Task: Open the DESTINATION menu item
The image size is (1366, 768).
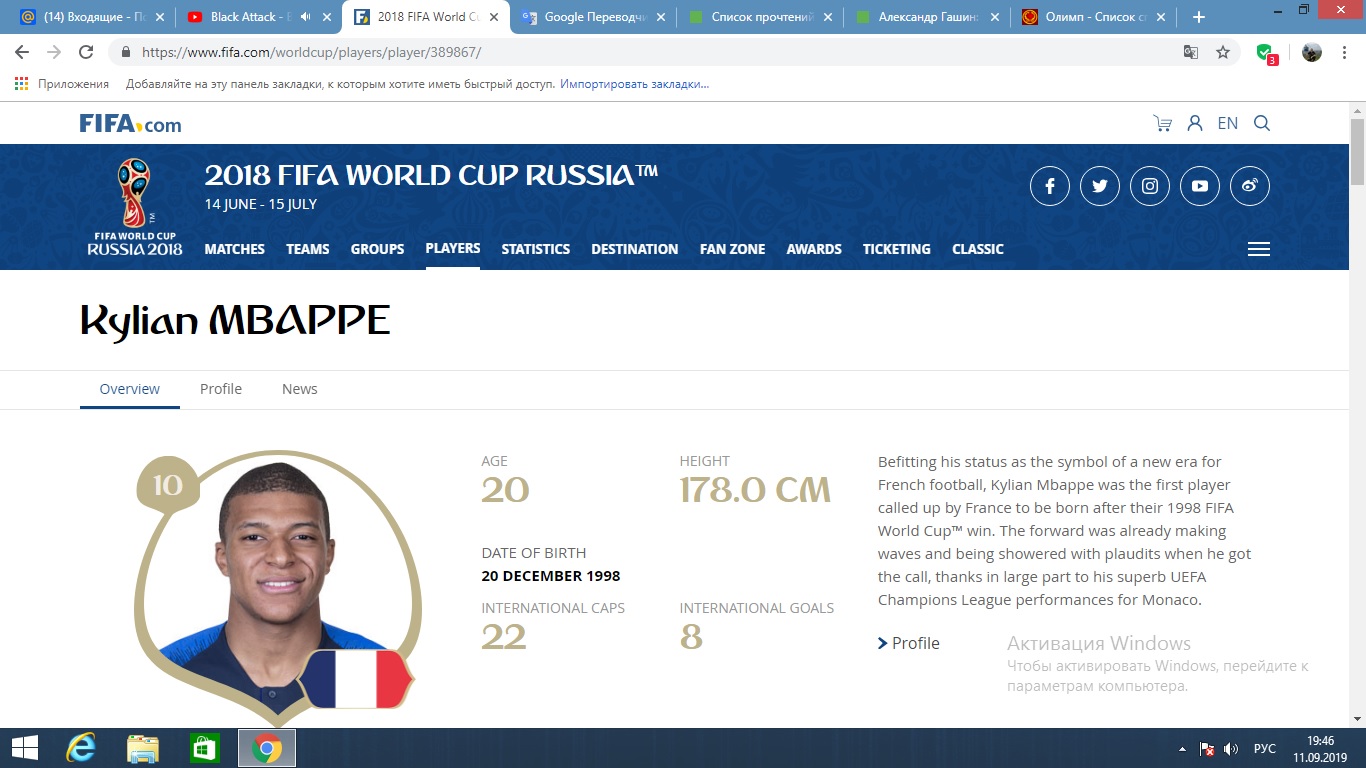Action: (x=635, y=249)
